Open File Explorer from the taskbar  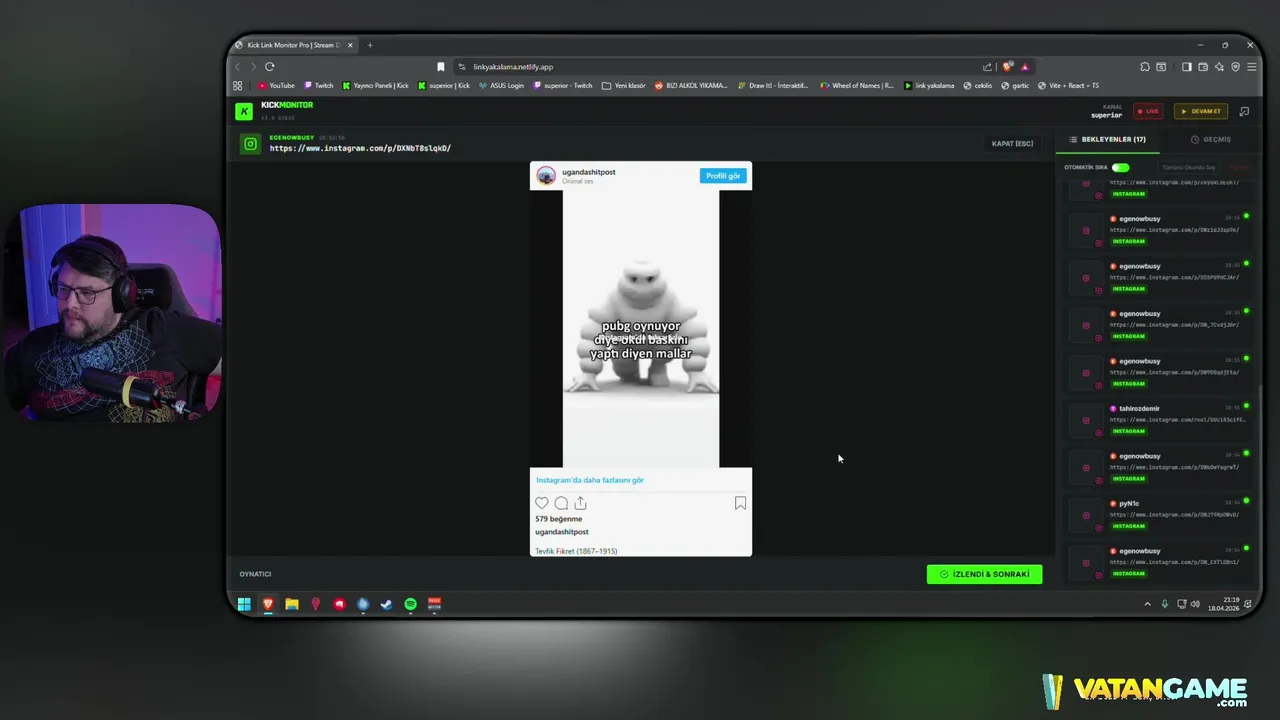pos(292,604)
